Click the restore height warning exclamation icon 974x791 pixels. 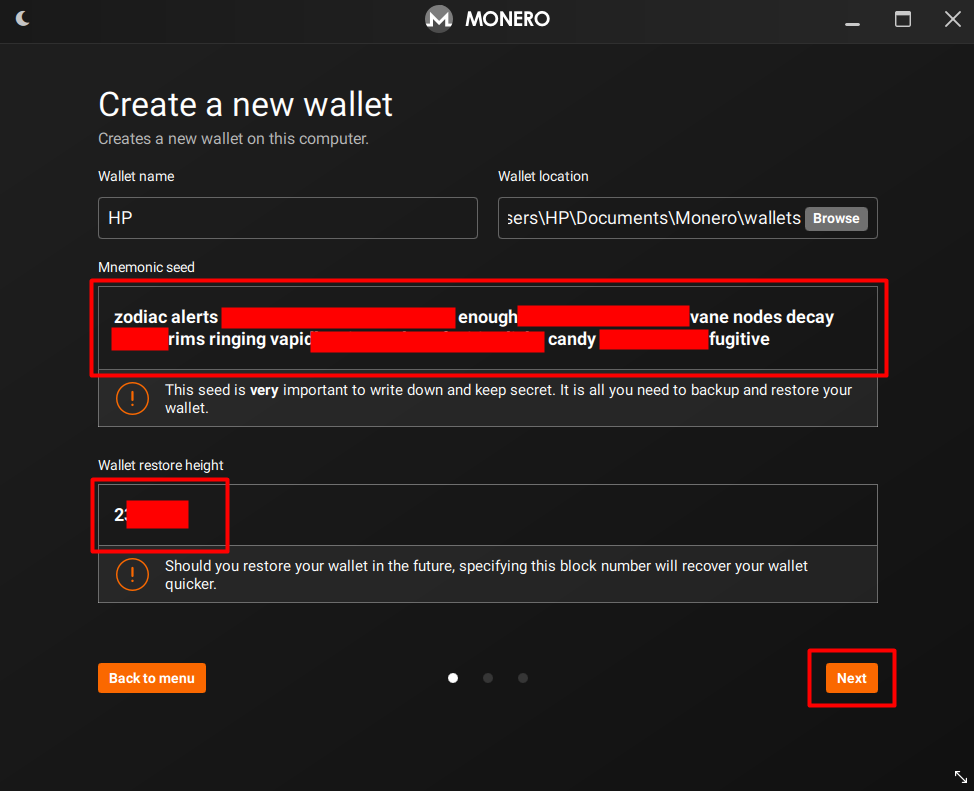pos(132,574)
